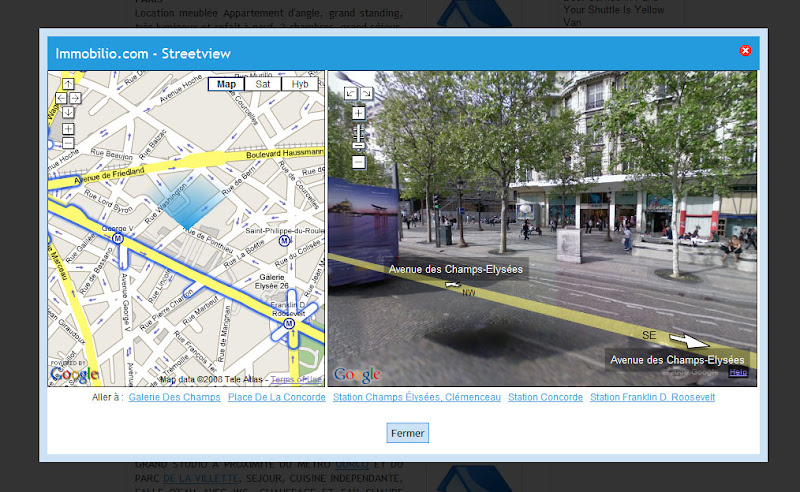Zoom in on the street map

pyautogui.click(x=68, y=129)
